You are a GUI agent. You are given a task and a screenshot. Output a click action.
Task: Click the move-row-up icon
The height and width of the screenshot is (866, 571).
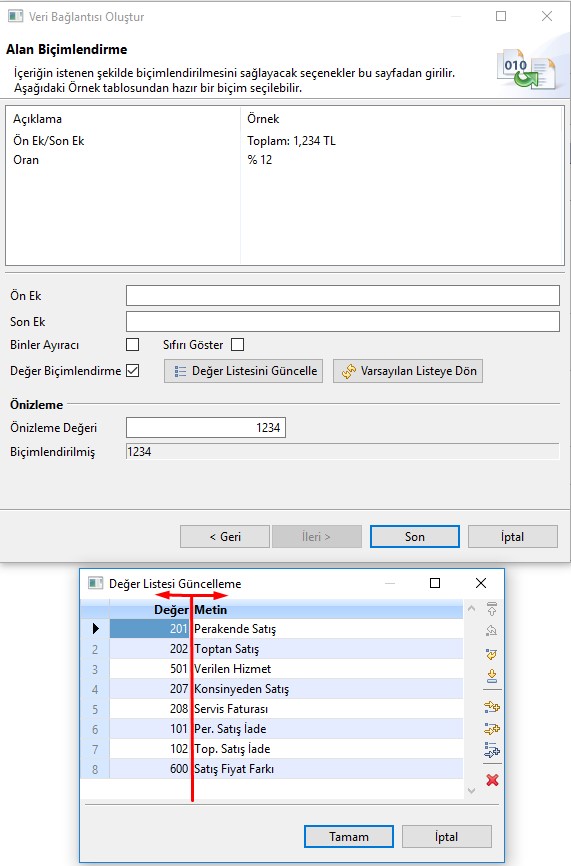click(491, 631)
